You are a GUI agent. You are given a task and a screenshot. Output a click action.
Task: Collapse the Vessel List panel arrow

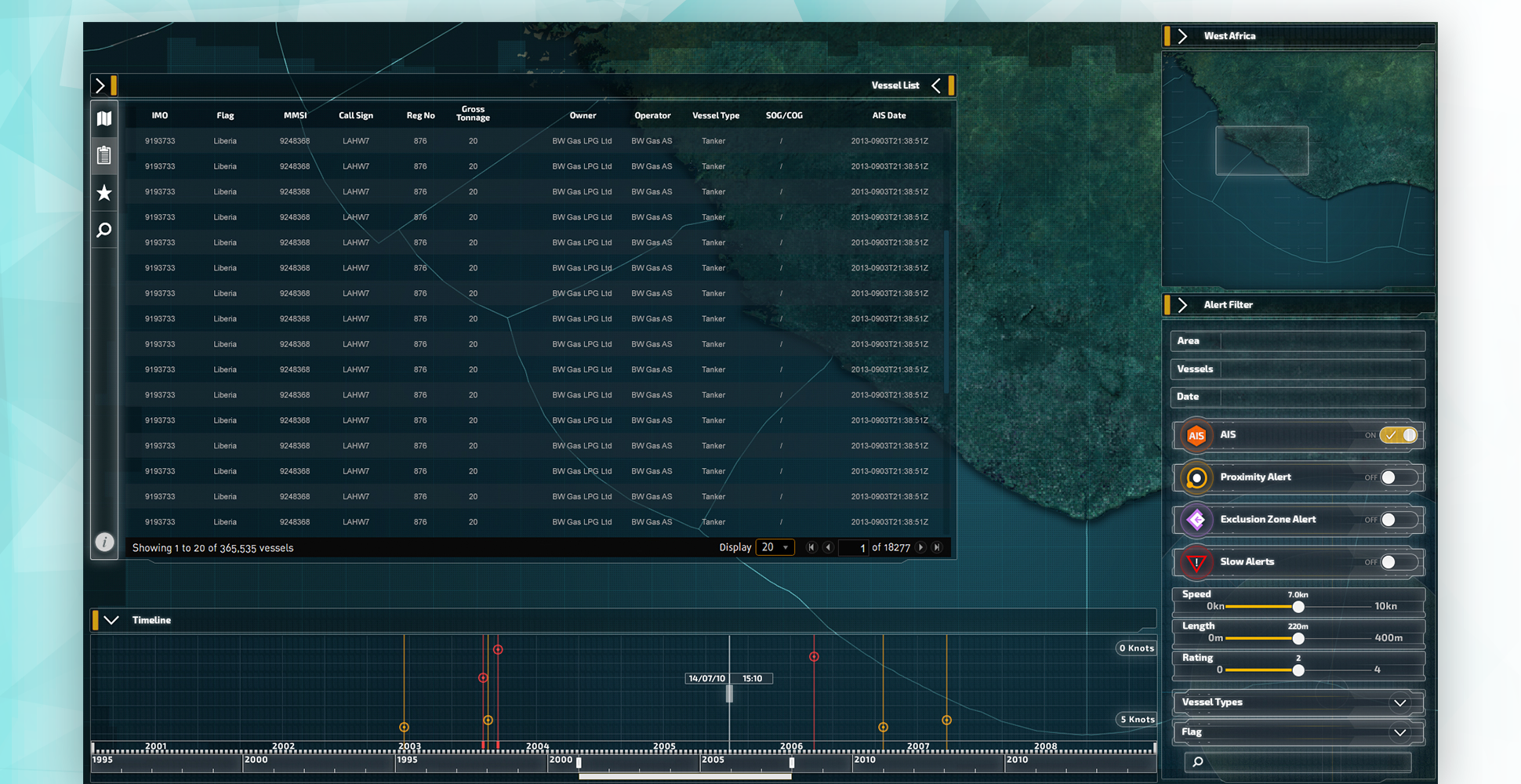tap(936, 85)
